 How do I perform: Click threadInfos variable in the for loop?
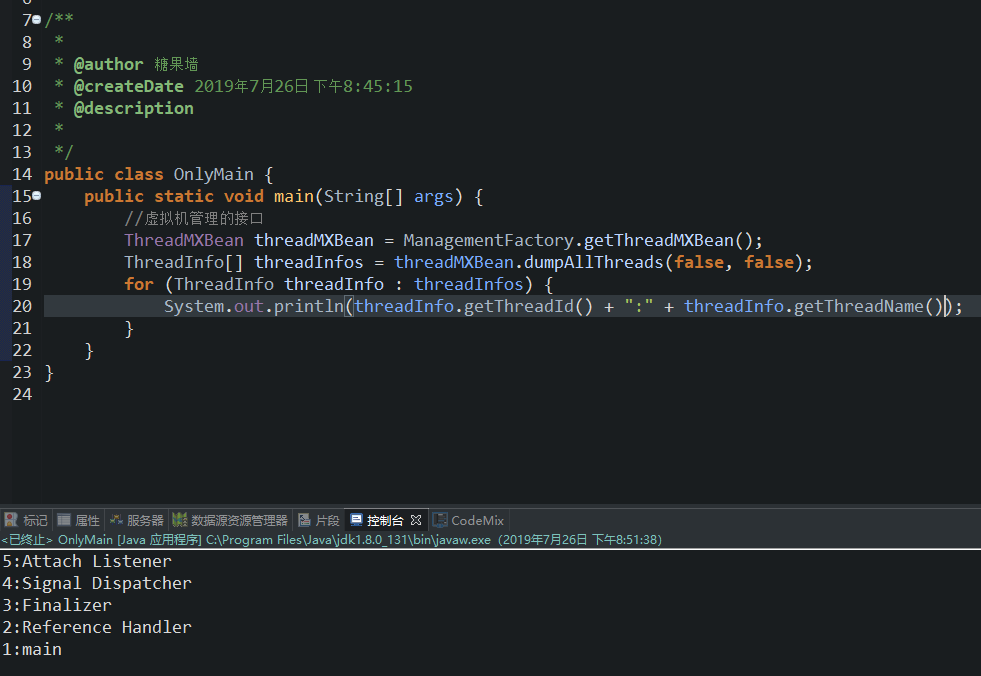point(469,284)
